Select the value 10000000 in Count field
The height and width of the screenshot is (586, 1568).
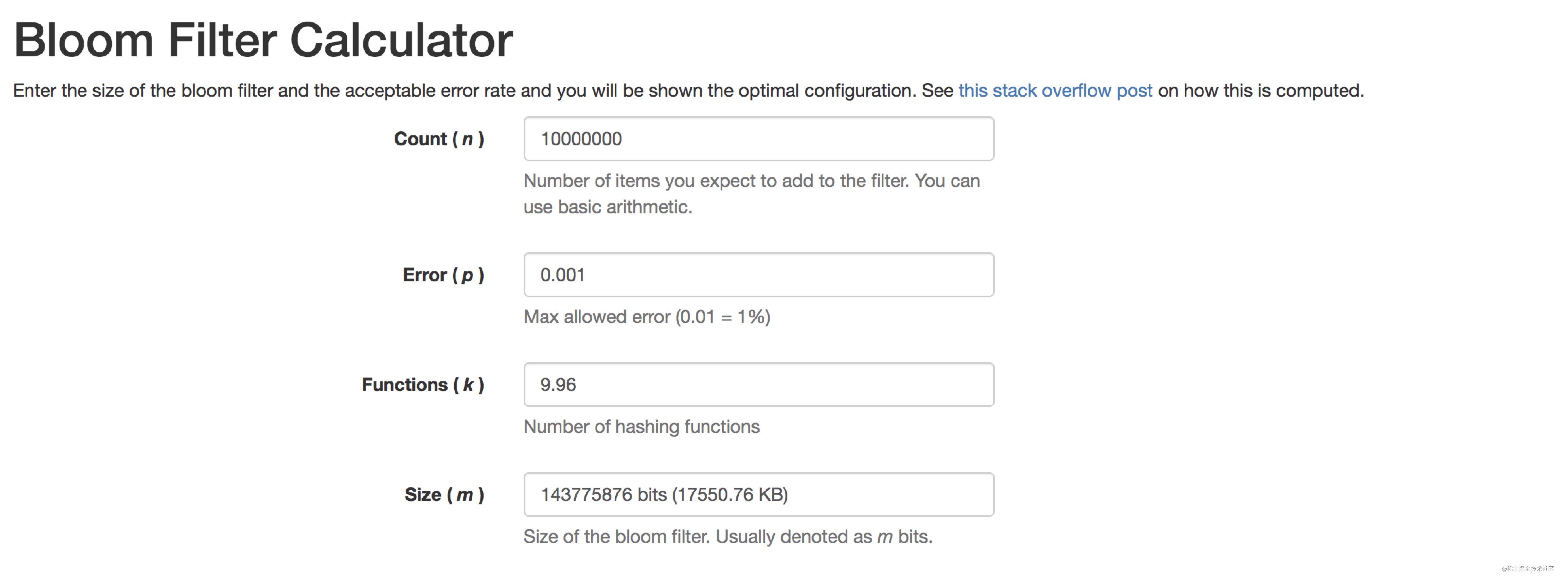click(x=581, y=139)
